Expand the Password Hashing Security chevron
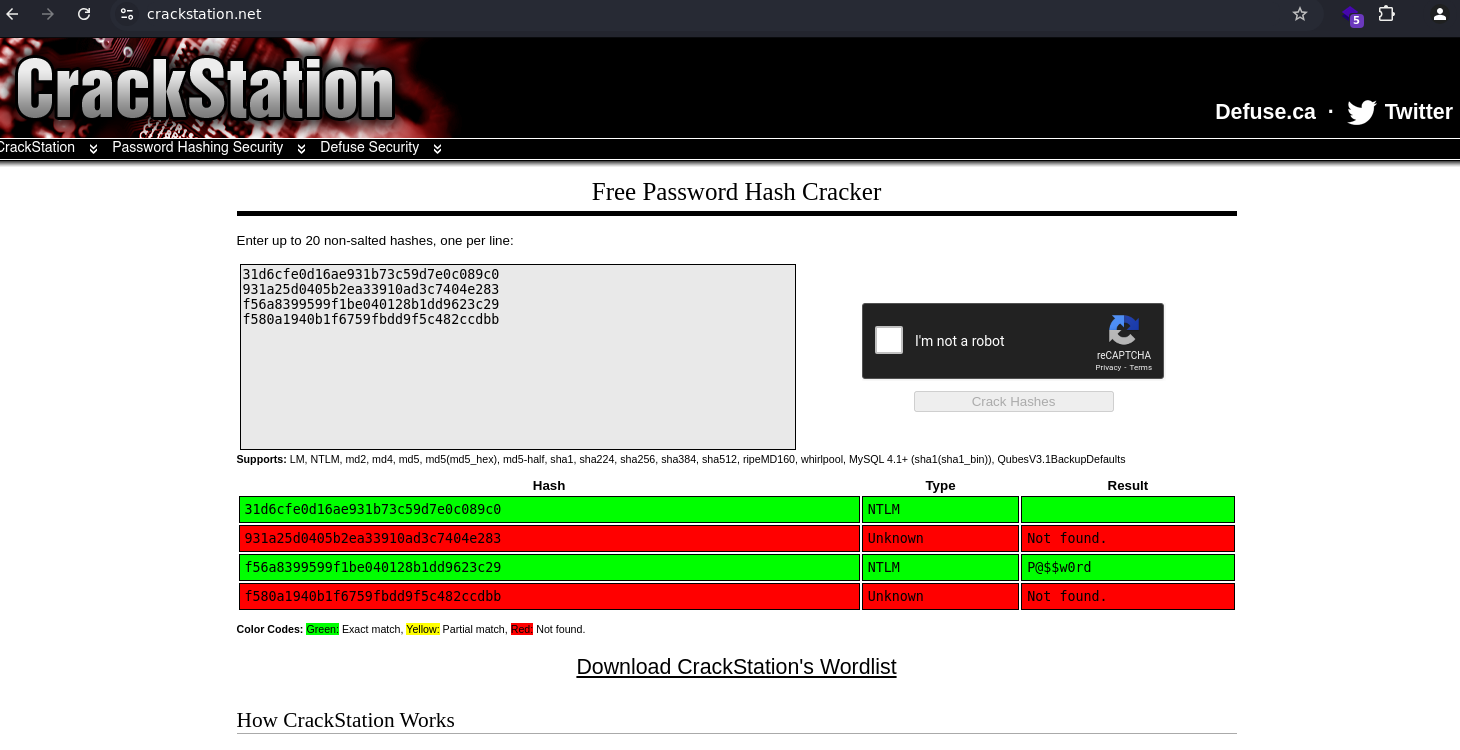 point(301,148)
